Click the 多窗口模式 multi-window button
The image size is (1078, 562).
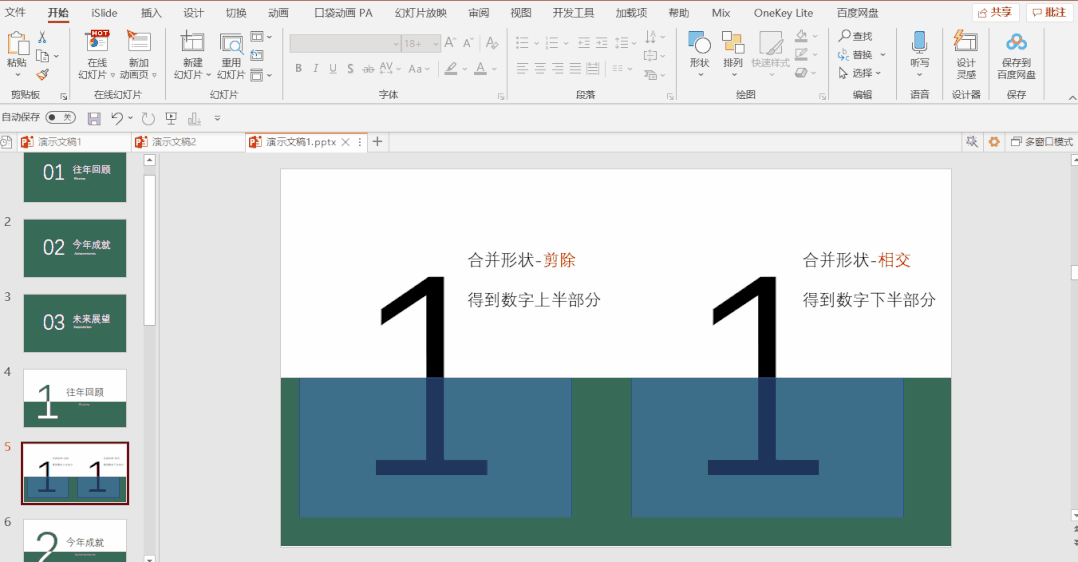click(1040, 142)
